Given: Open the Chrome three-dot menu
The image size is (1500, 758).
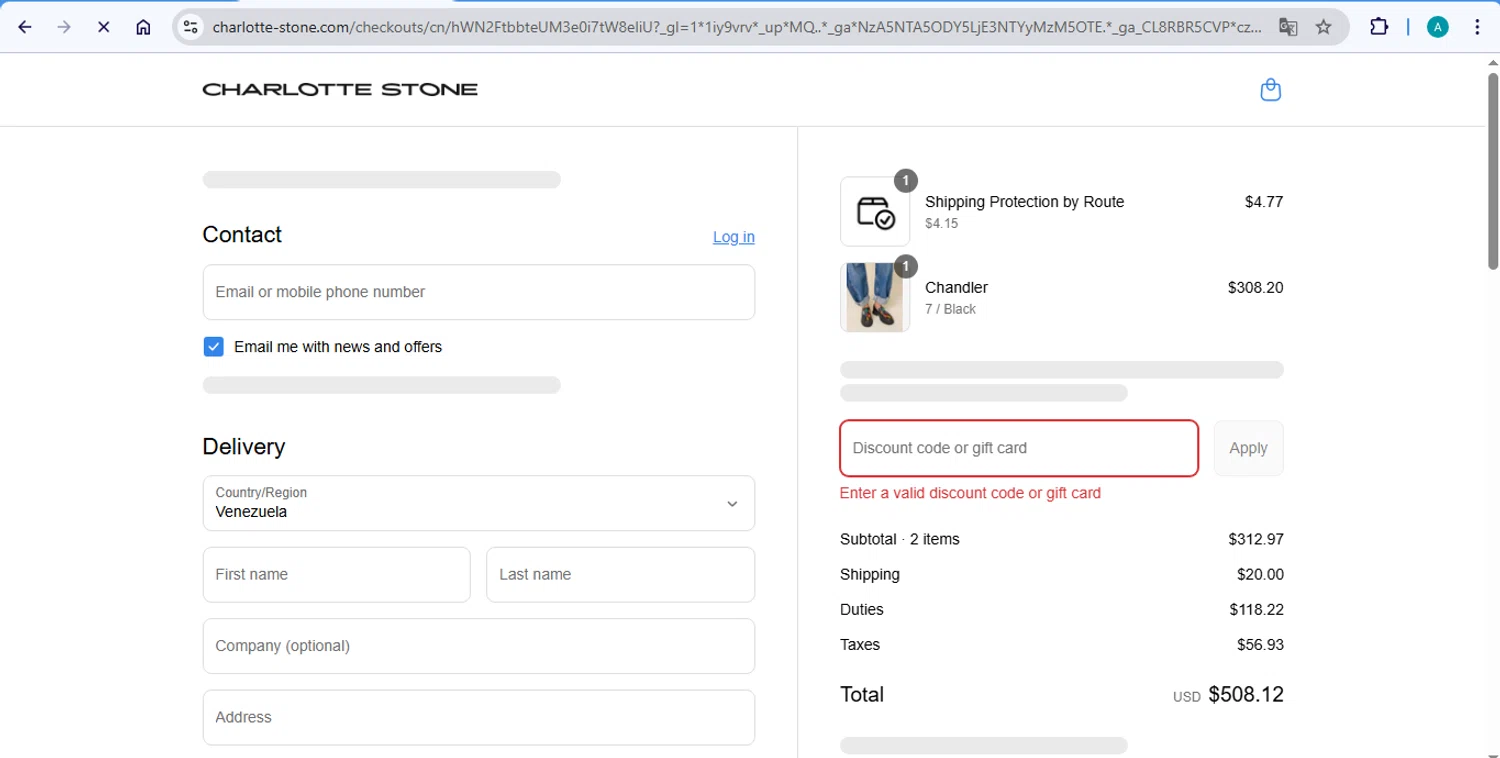Looking at the screenshot, I should point(1477,27).
